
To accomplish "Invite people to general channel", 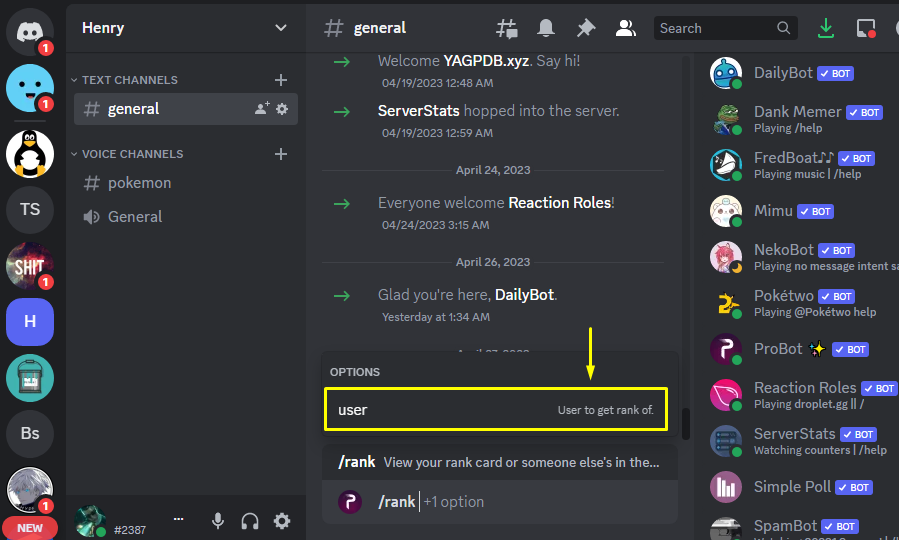I will coord(262,108).
